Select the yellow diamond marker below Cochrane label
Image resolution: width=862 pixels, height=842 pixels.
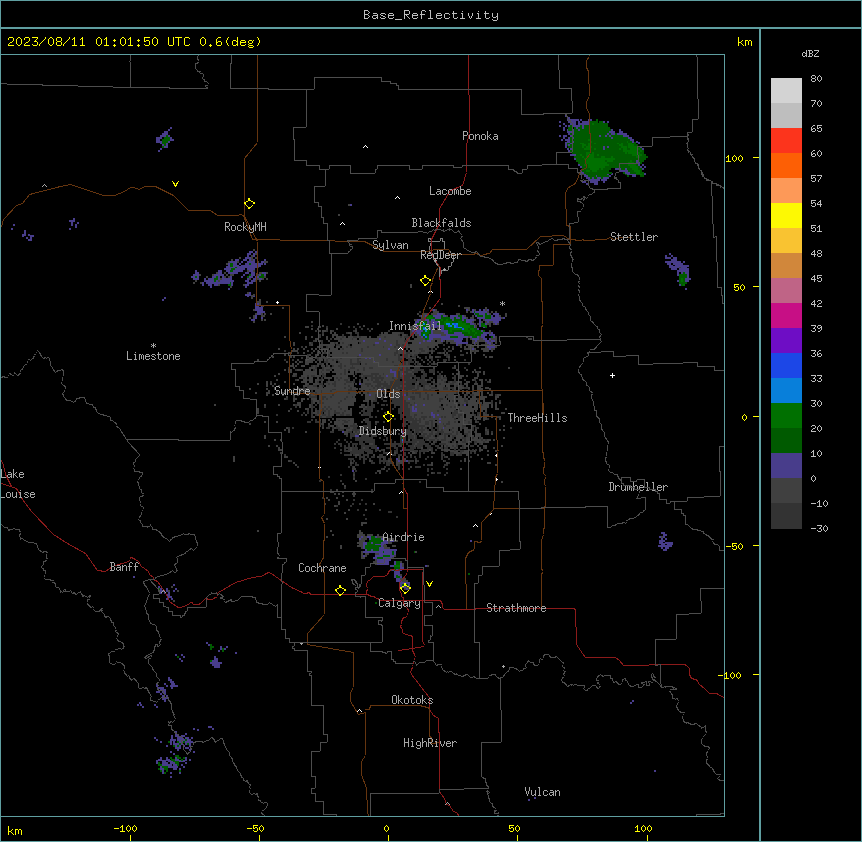coord(340,590)
